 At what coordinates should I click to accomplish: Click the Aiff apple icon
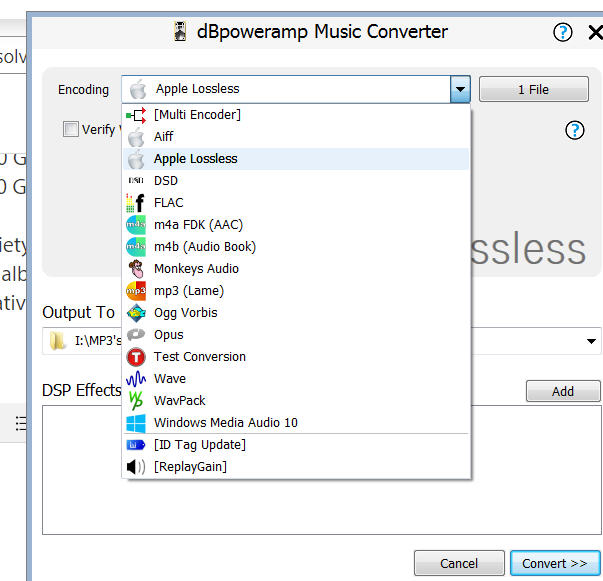point(136,137)
